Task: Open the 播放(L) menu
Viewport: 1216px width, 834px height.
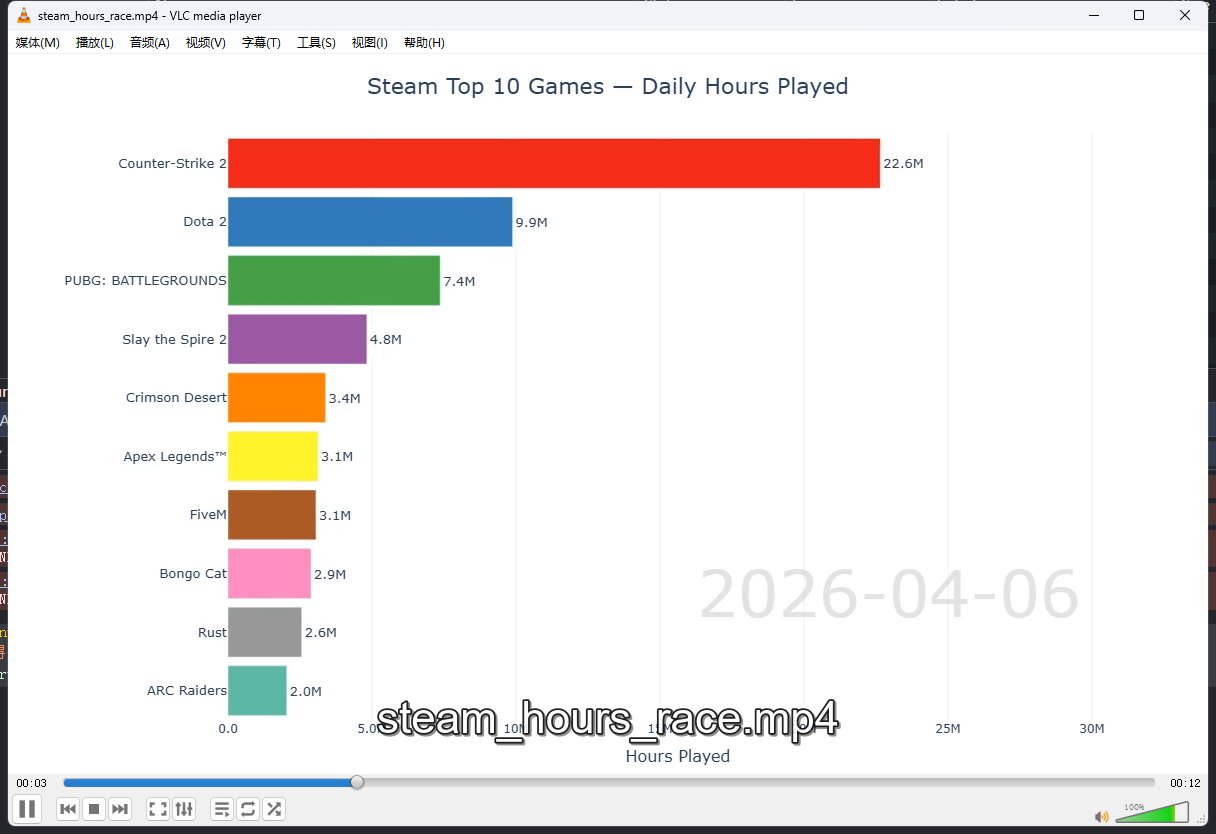Action: pyautogui.click(x=95, y=43)
